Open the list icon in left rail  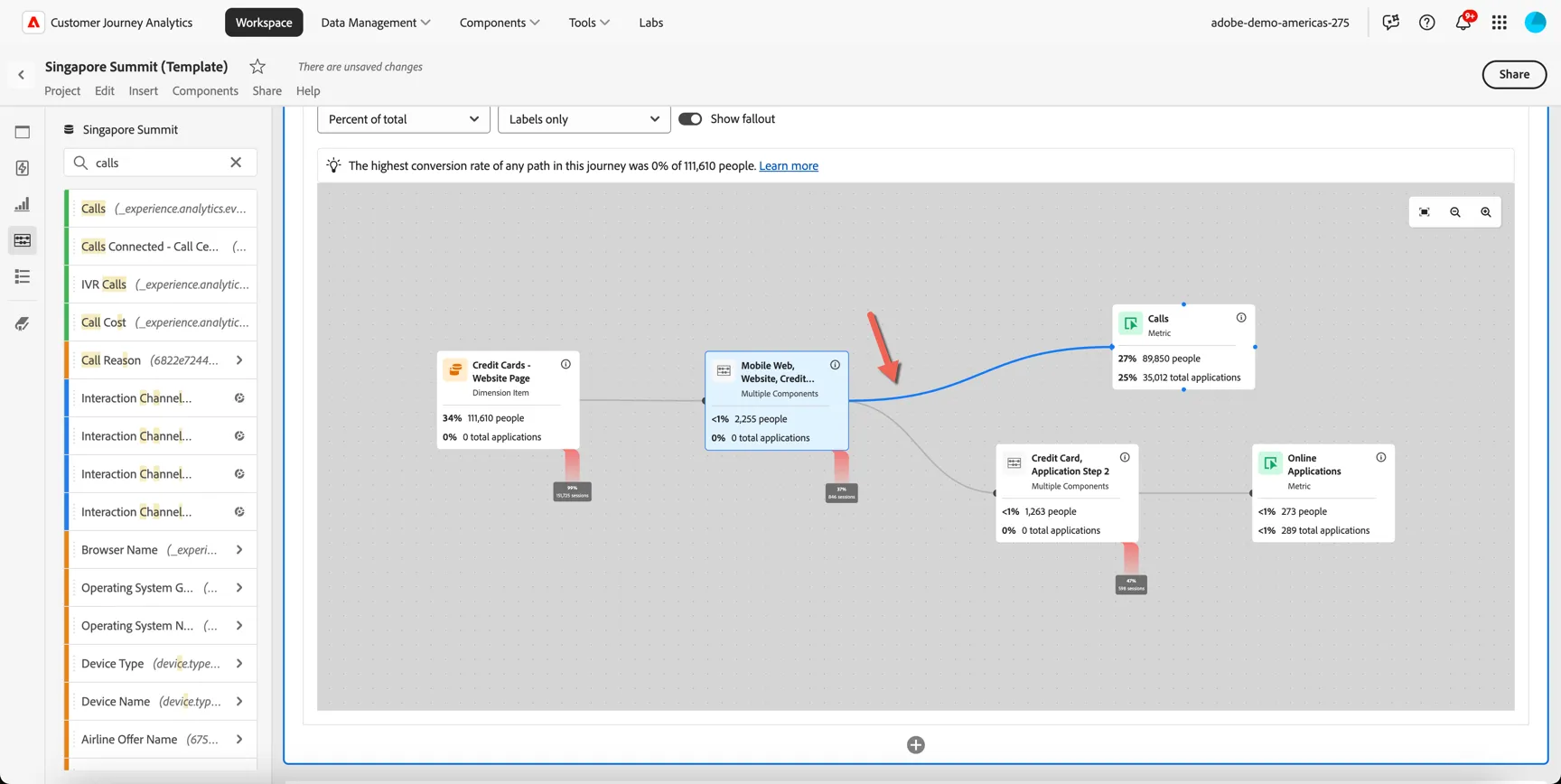[x=23, y=276]
